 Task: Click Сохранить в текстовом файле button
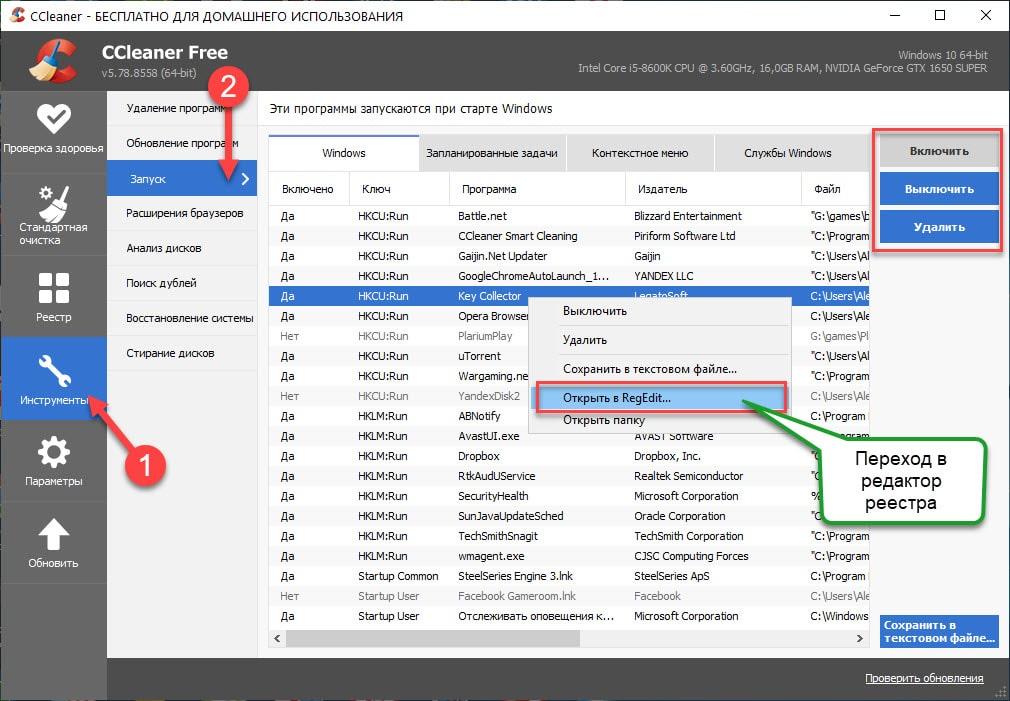(x=939, y=631)
